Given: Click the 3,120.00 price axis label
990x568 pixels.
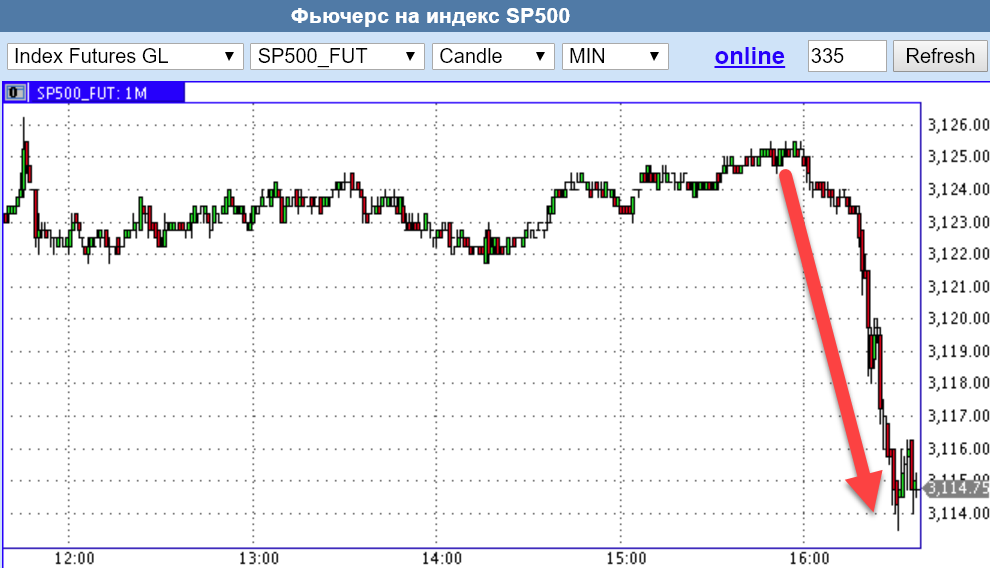Looking at the screenshot, I should [958, 319].
